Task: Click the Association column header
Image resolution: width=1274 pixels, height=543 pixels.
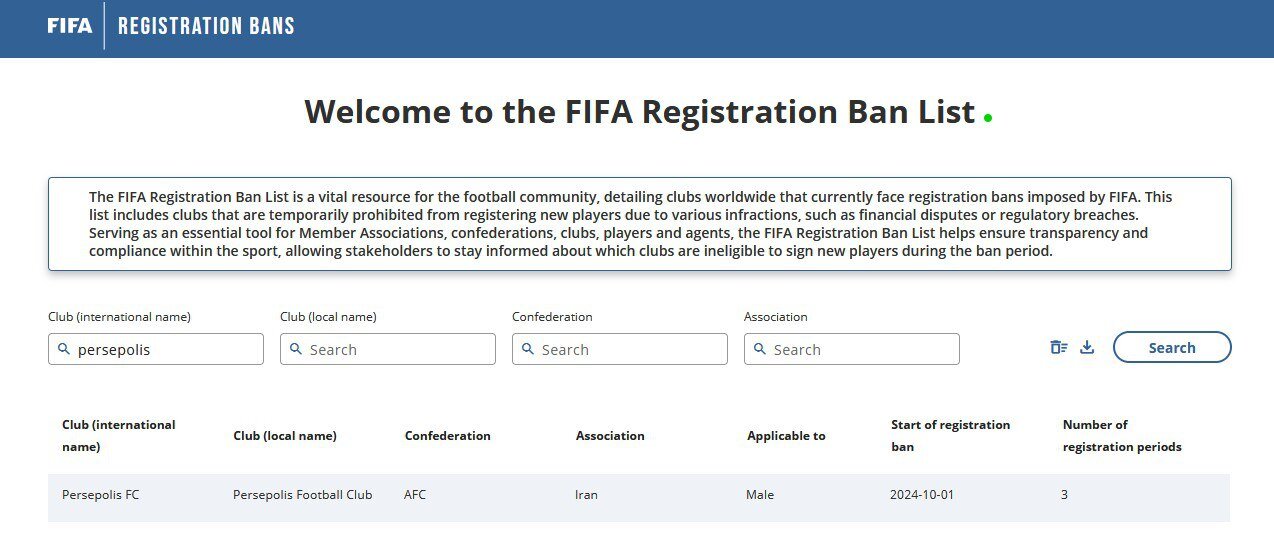Action: pyautogui.click(x=610, y=436)
